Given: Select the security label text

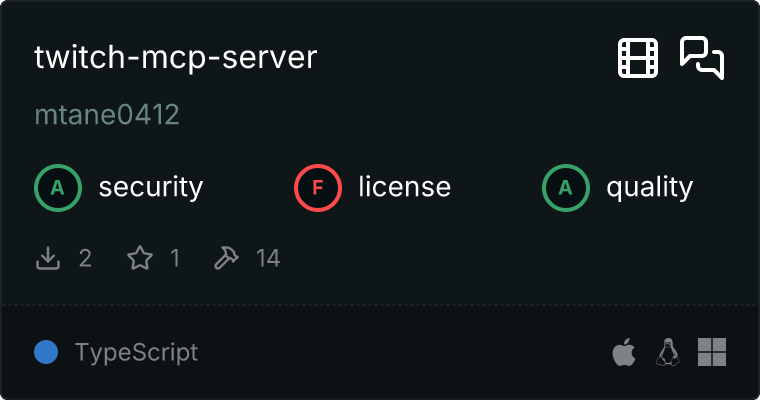Looking at the screenshot, I should click(150, 187).
